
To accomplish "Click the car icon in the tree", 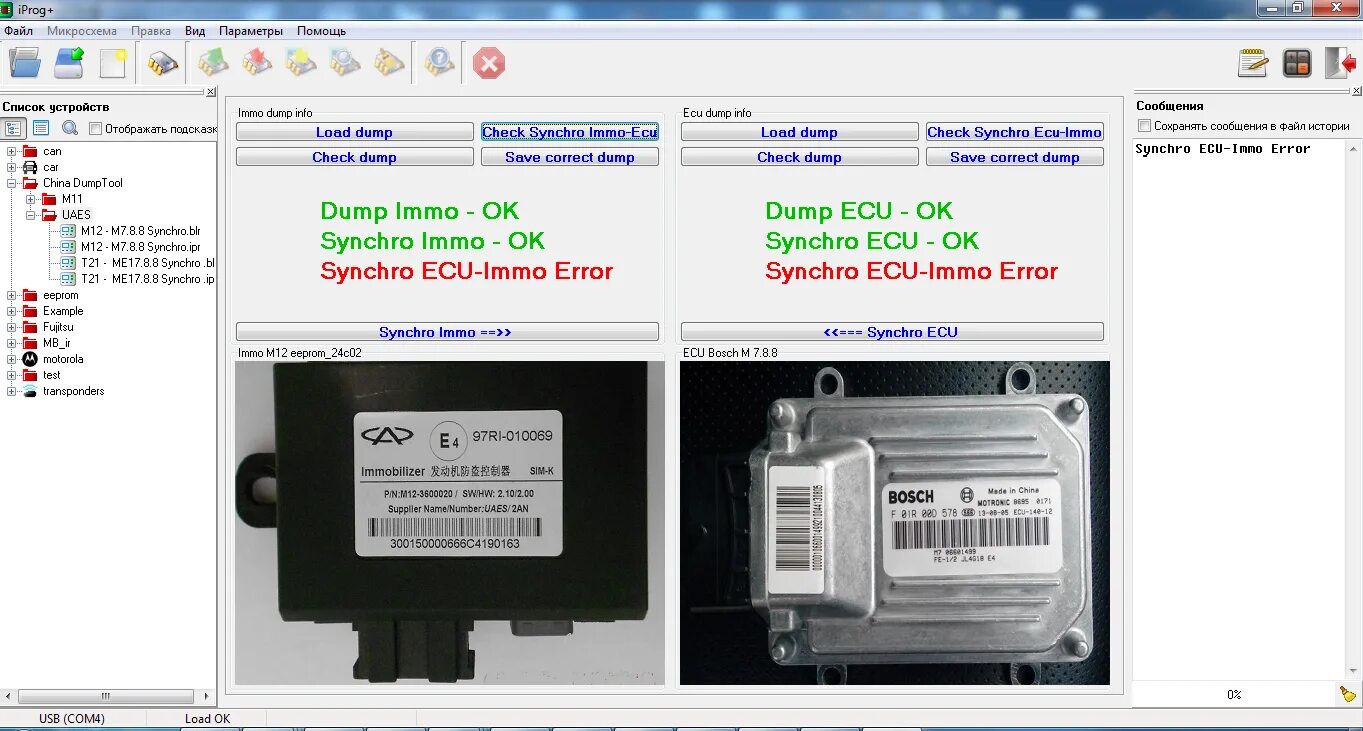I will pos(30,167).
